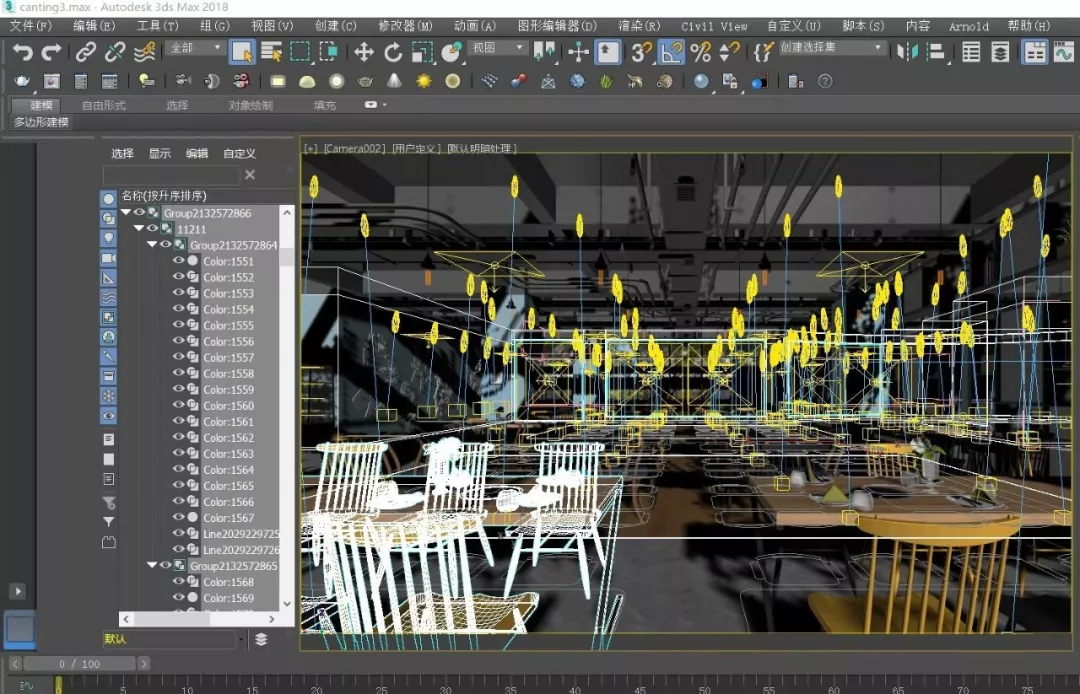
Task: Click the teapot render icon in toolbar
Action: click(x=22, y=81)
